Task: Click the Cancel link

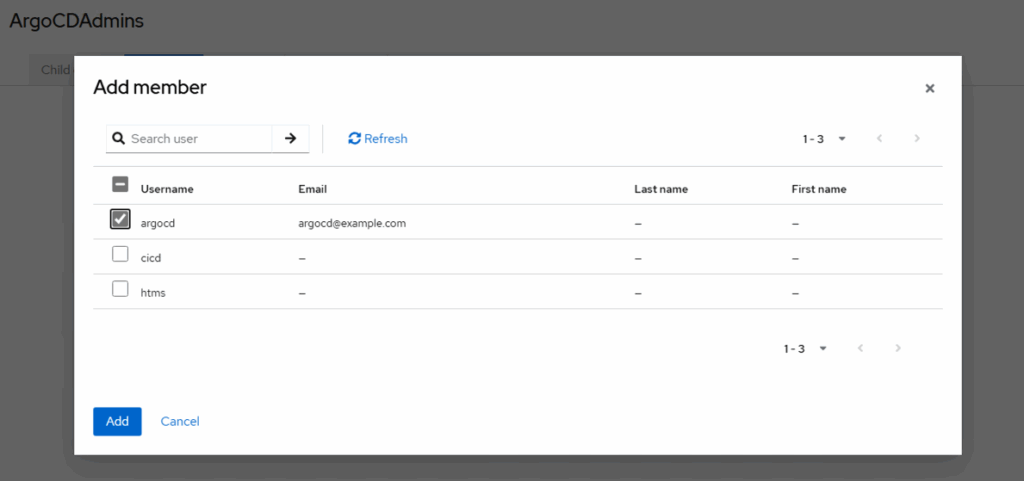Action: (x=180, y=422)
